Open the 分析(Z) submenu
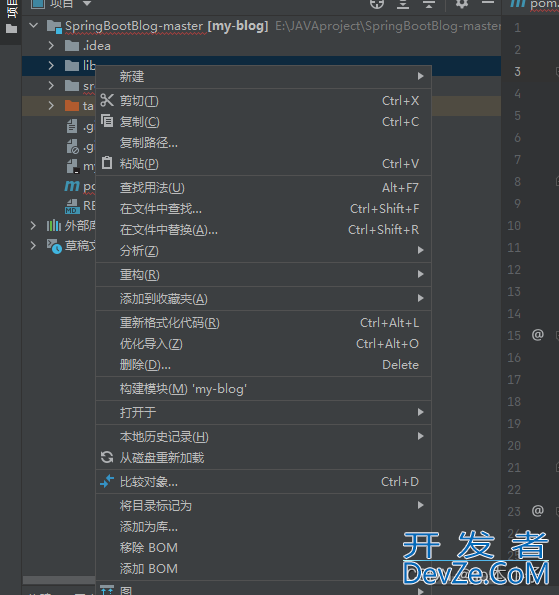559x595 pixels. pos(263,250)
